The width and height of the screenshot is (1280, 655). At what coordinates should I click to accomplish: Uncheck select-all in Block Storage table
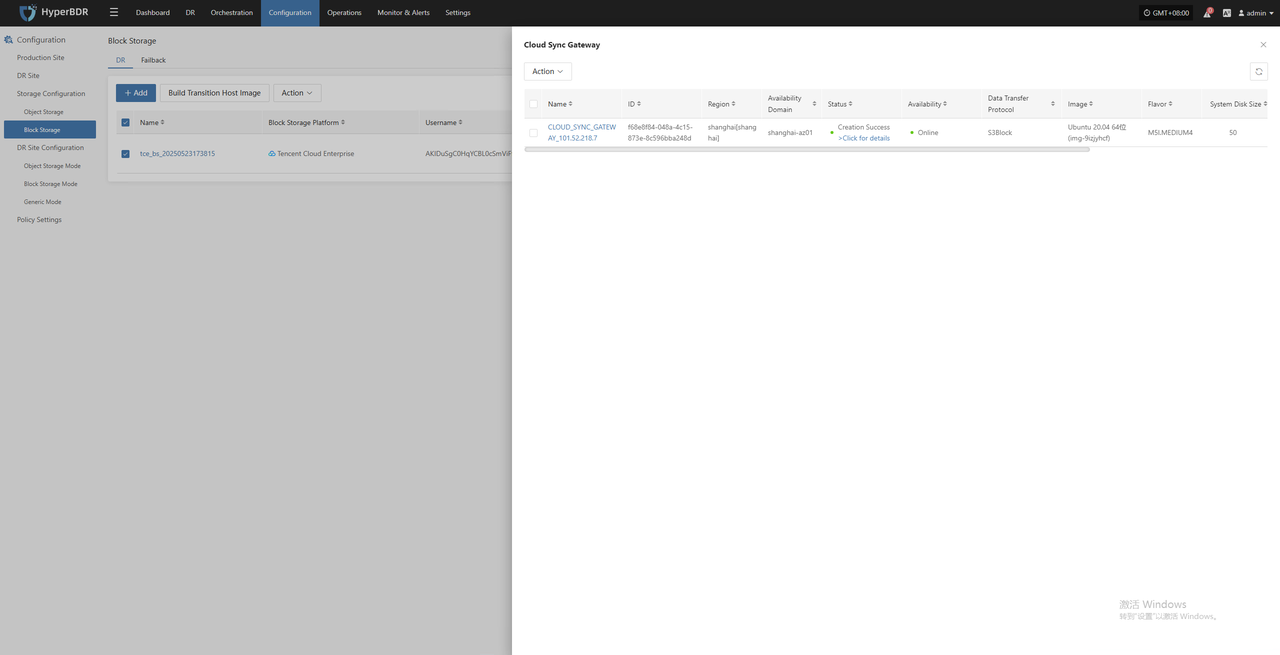(x=125, y=122)
